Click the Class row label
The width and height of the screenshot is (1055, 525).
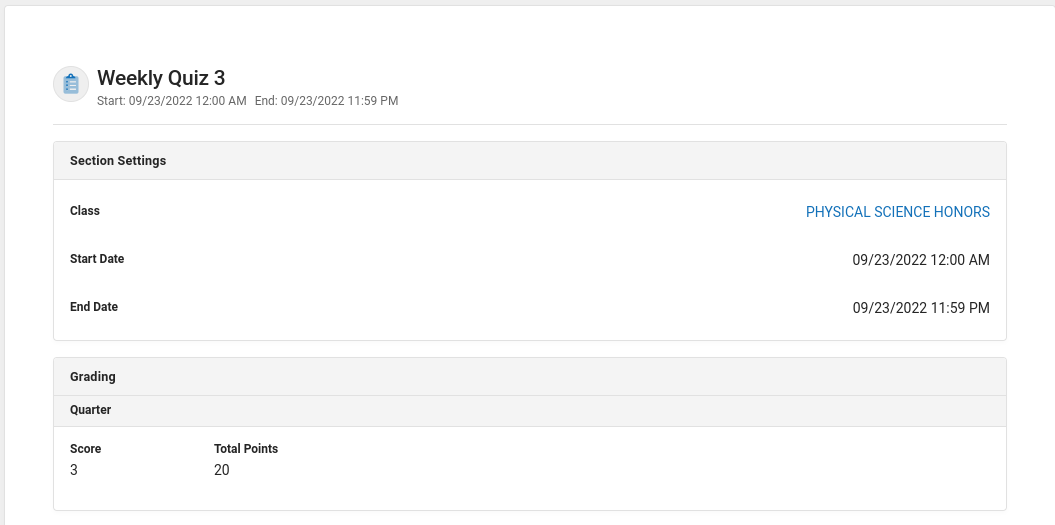(x=85, y=211)
